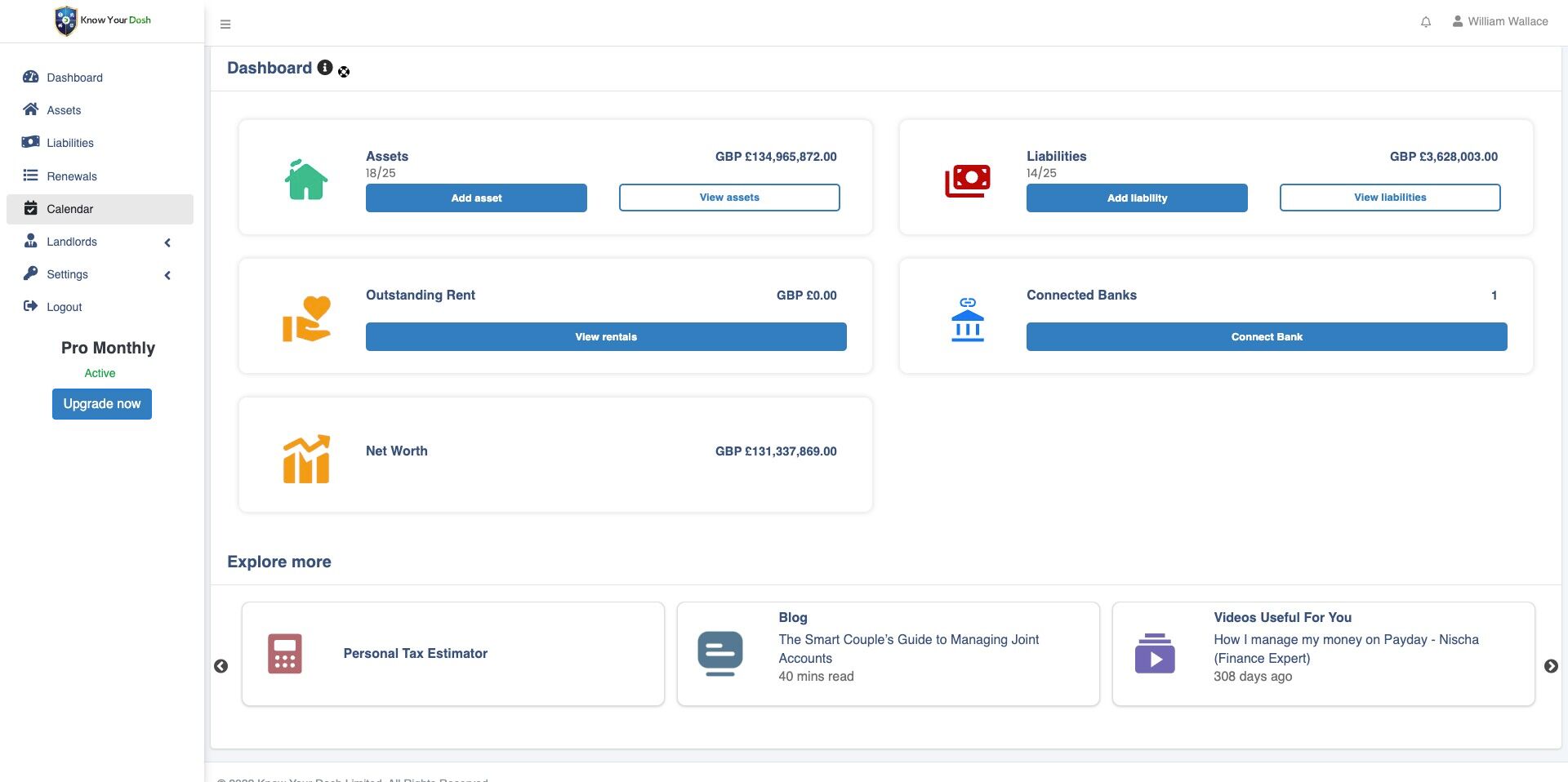This screenshot has height=782, width=1568.
Task: Open the Renewals menu item
Action: (100, 176)
